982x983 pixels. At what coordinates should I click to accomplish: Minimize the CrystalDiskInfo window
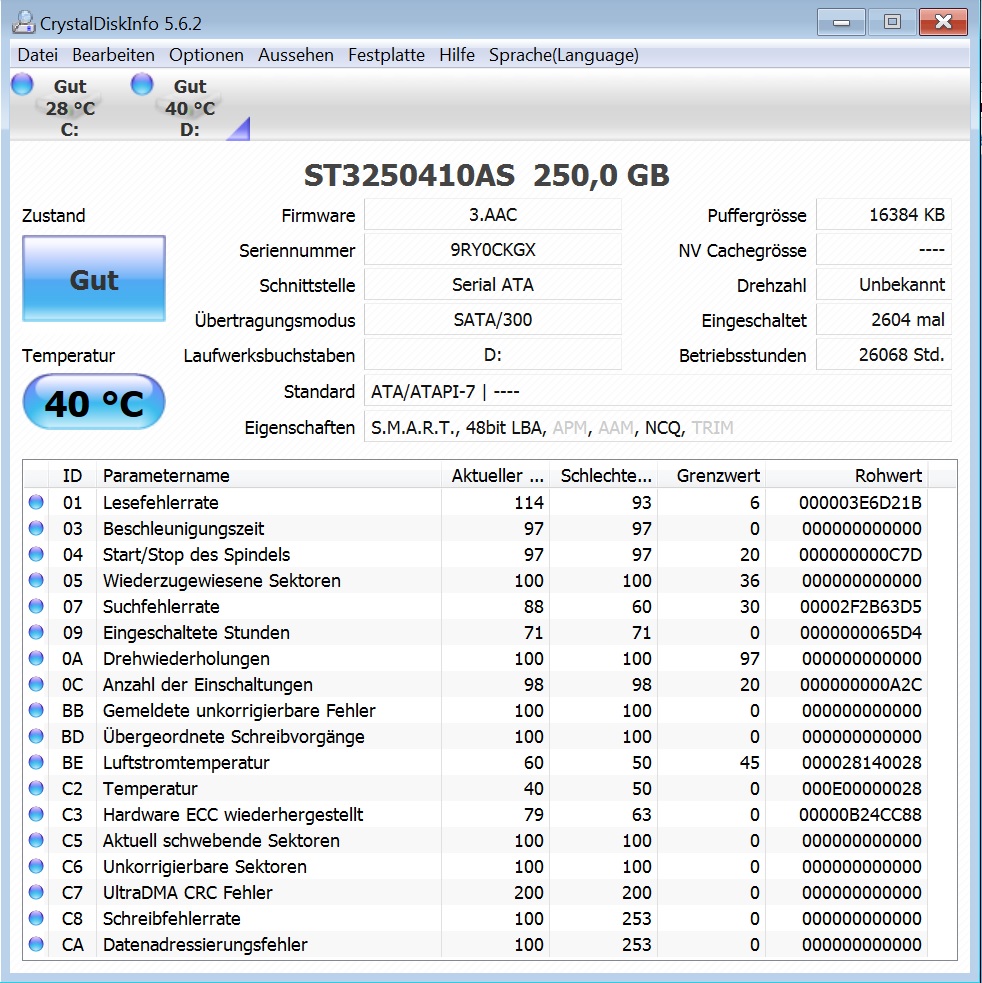pyautogui.click(x=841, y=23)
